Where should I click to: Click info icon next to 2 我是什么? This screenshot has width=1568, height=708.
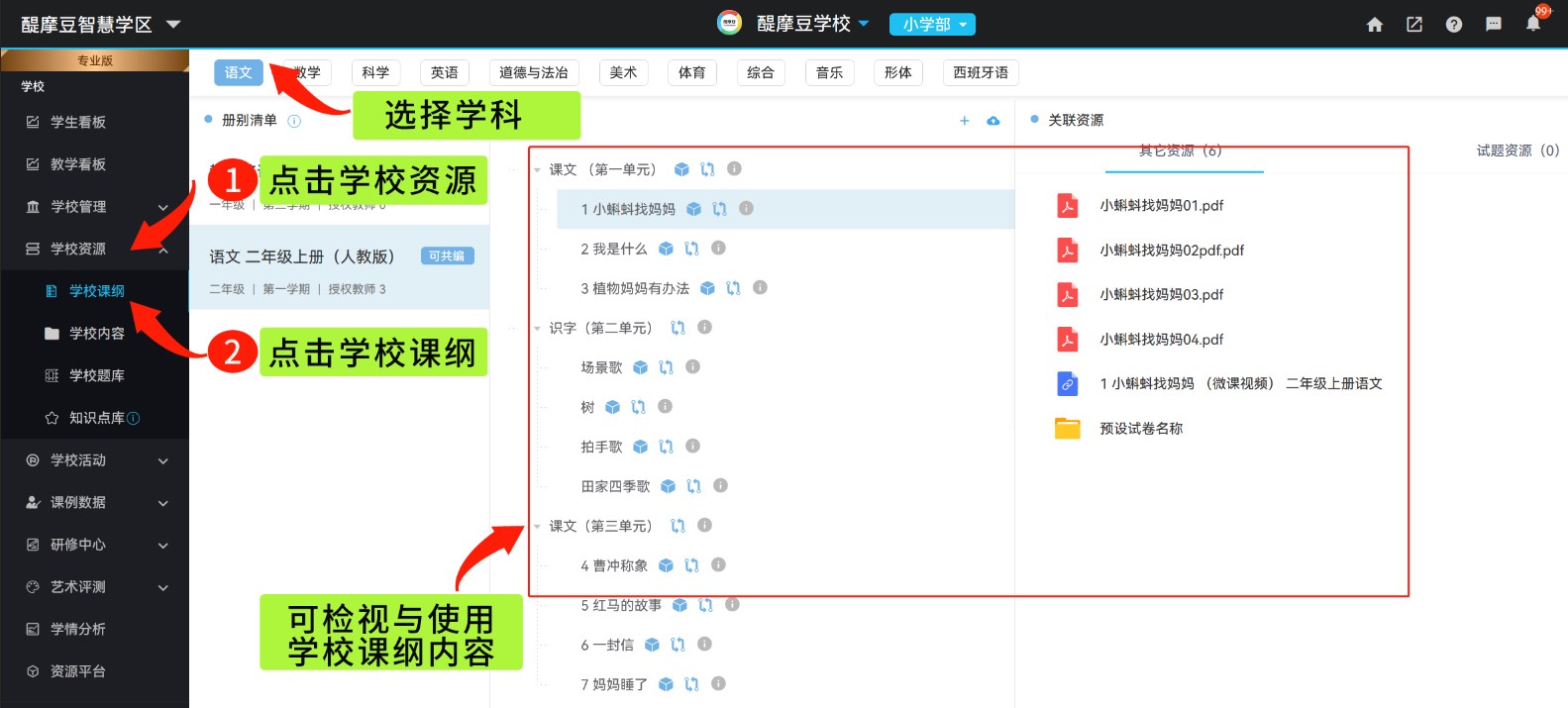718,248
